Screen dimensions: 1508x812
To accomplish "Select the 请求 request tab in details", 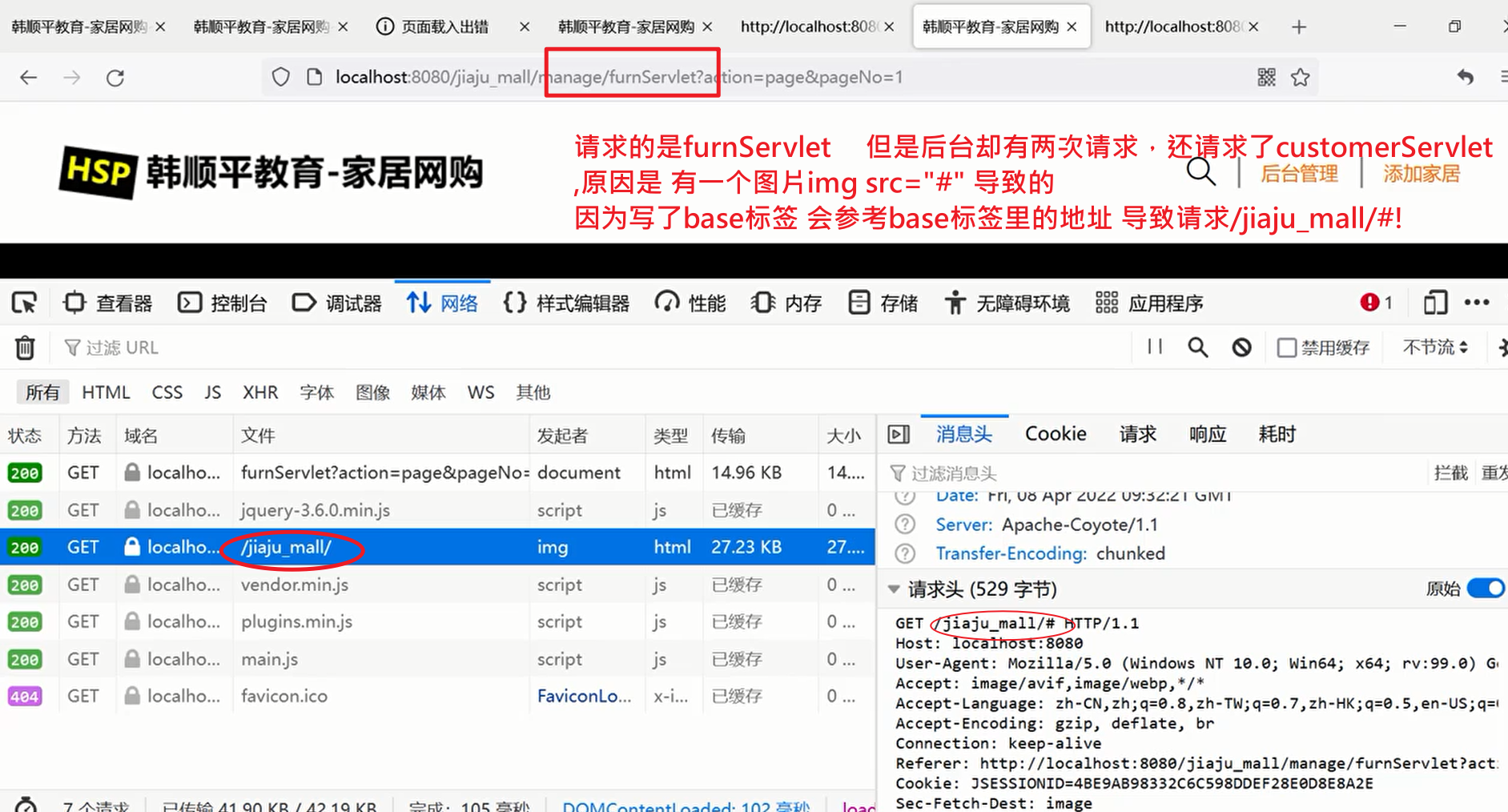I will pos(1138,434).
